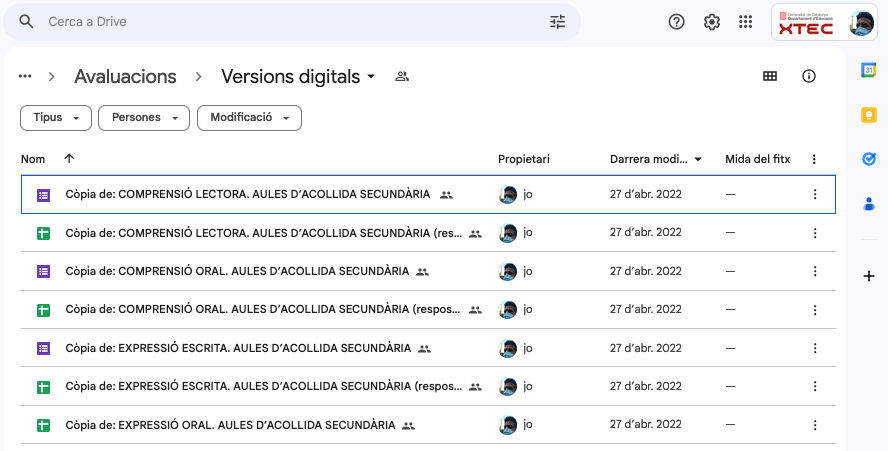Go to Avaluacions folder in breadcrumb
Viewport: 888px width, 451px height.
125,77
